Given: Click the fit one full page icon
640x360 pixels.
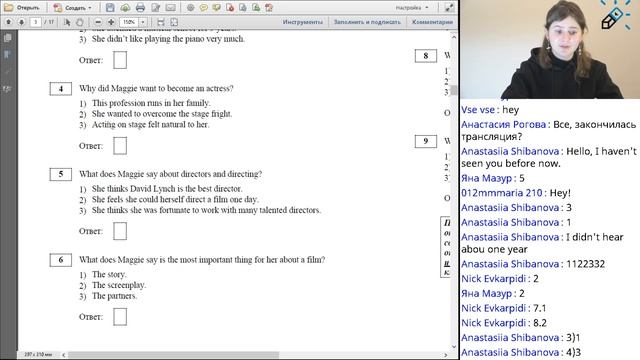Looking at the screenshot, I should pos(174,22).
